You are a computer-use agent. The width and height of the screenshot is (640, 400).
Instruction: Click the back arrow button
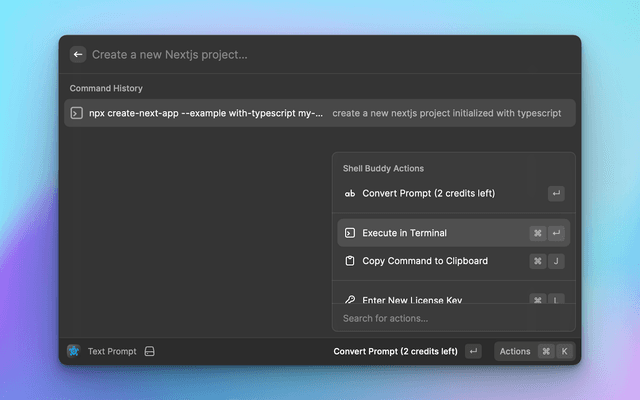(78, 55)
